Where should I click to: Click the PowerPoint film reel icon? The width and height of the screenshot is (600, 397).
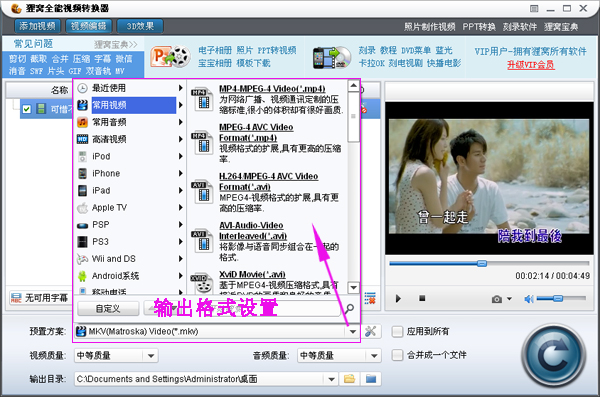click(170, 57)
